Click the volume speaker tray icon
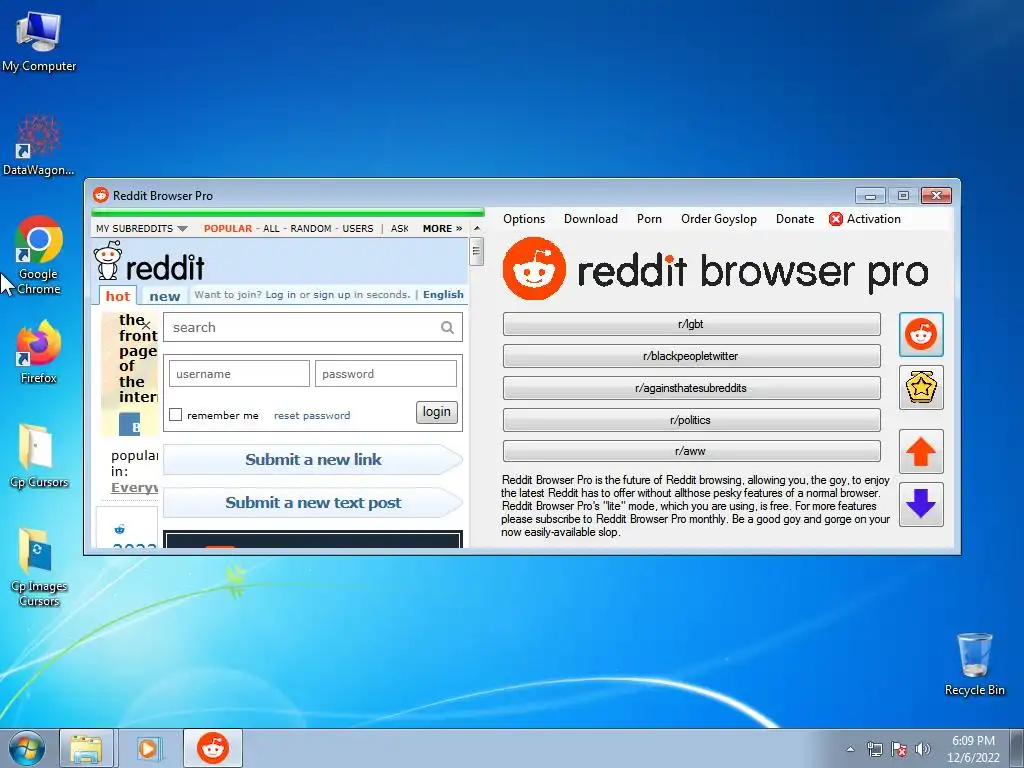 [923, 749]
